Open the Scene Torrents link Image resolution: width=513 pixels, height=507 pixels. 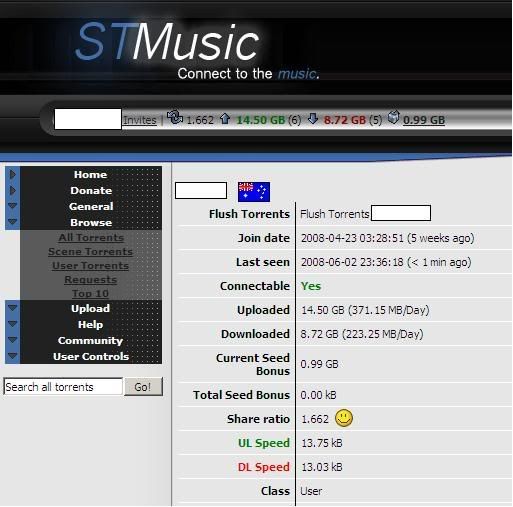point(90,251)
